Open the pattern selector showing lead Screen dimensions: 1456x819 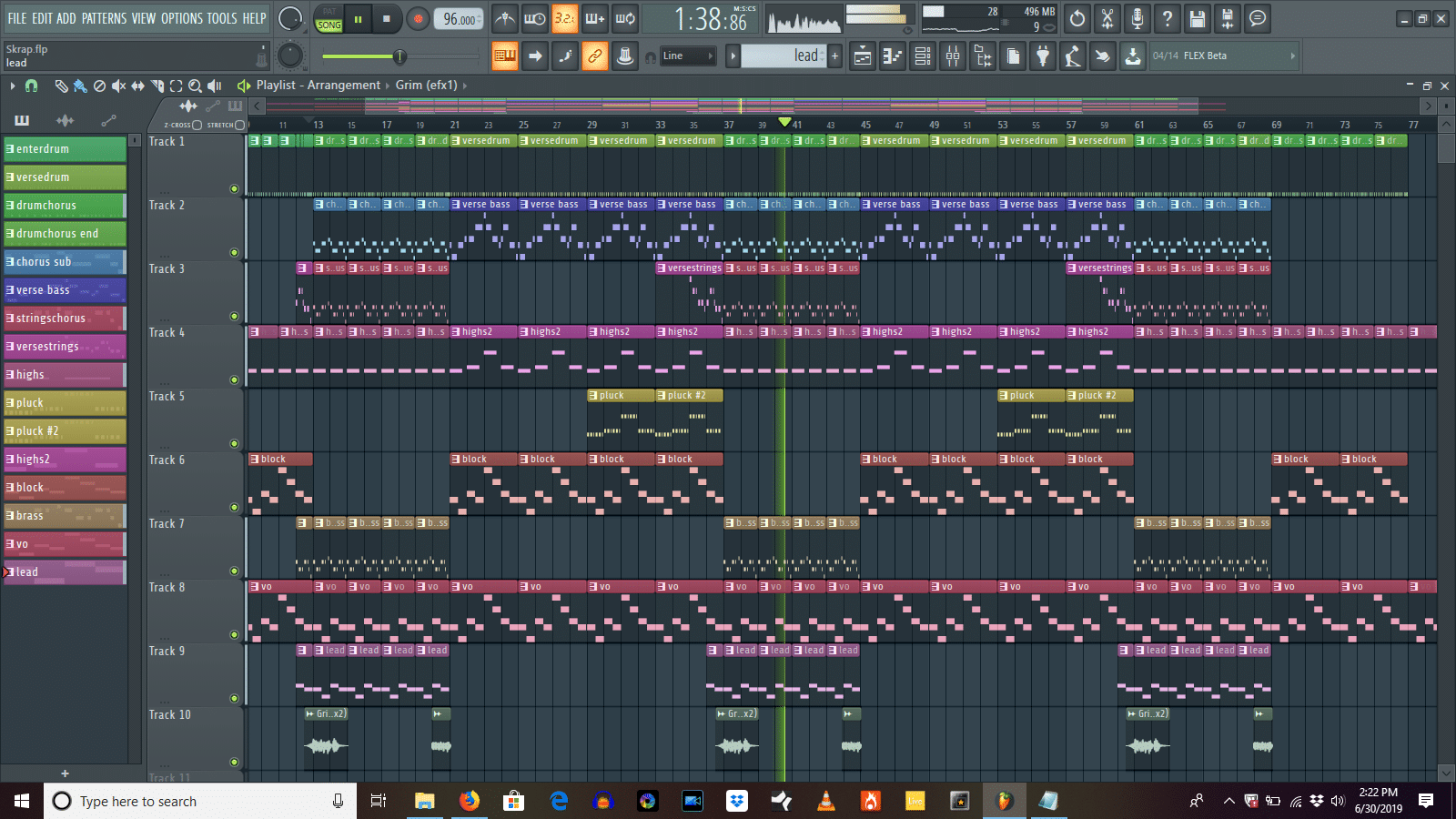tap(784, 56)
